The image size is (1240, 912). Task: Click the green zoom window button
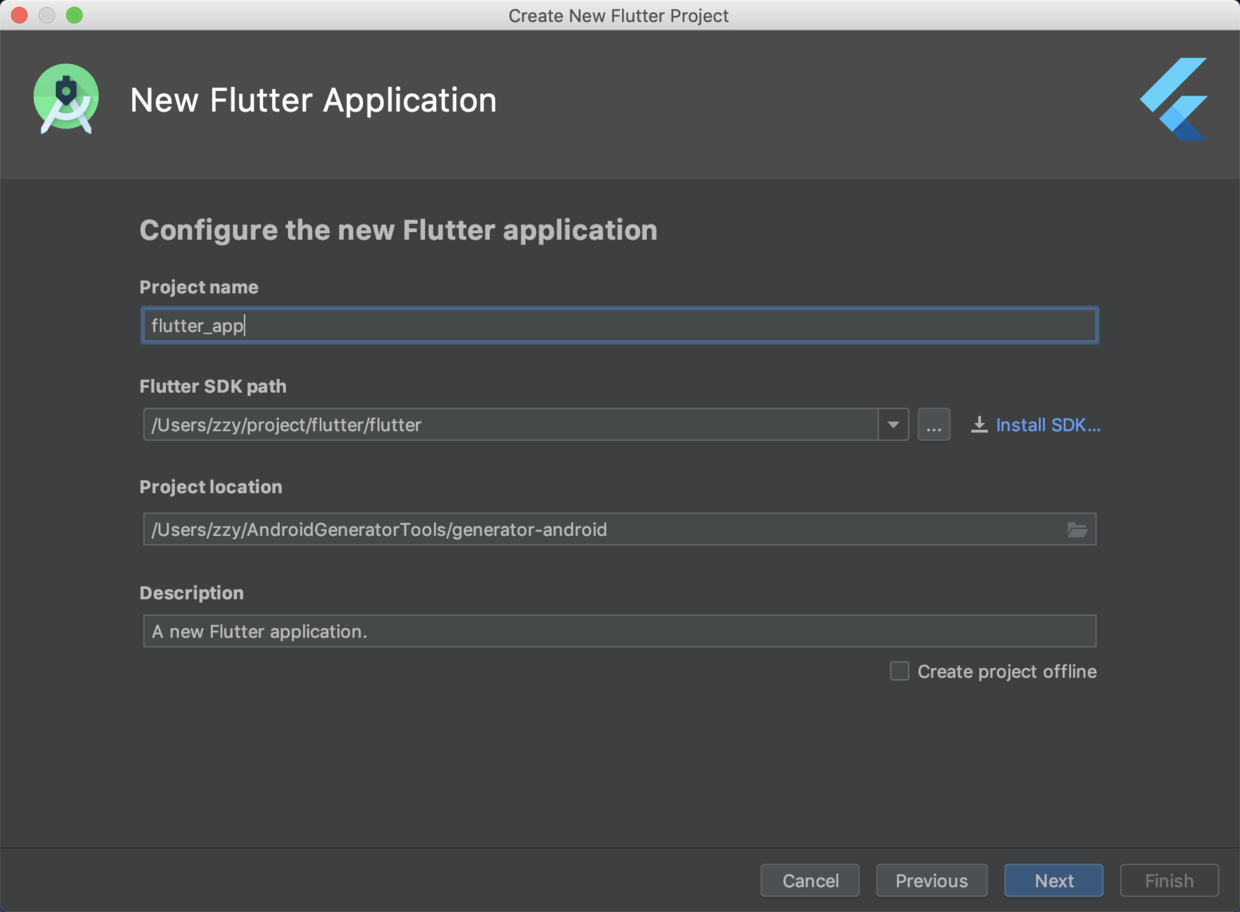[x=74, y=15]
